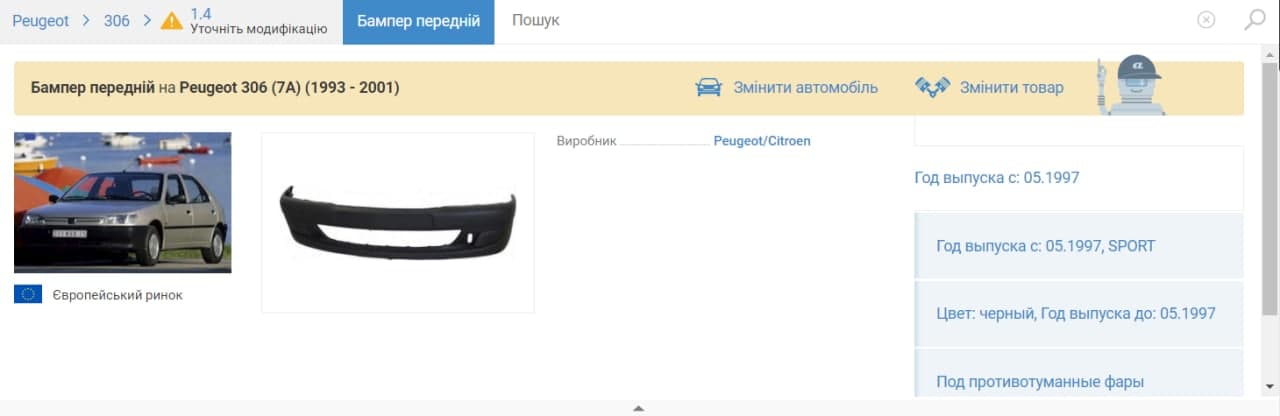Click the magnifying glass search icon
The height and width of the screenshot is (416, 1280).
click(1254, 19)
